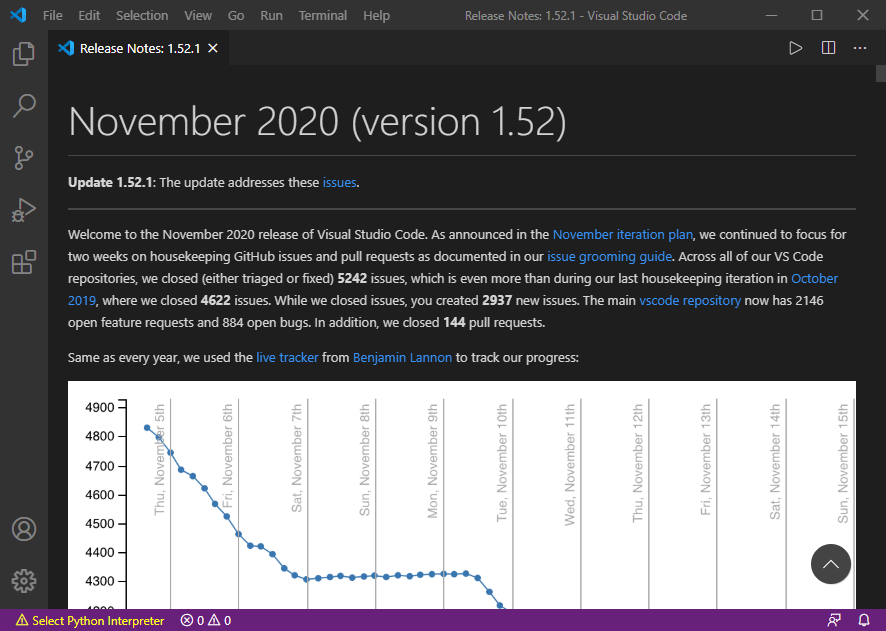This screenshot has width=886, height=631.
Task: Open the Explorer view in activity bar
Action: pyautogui.click(x=24, y=54)
